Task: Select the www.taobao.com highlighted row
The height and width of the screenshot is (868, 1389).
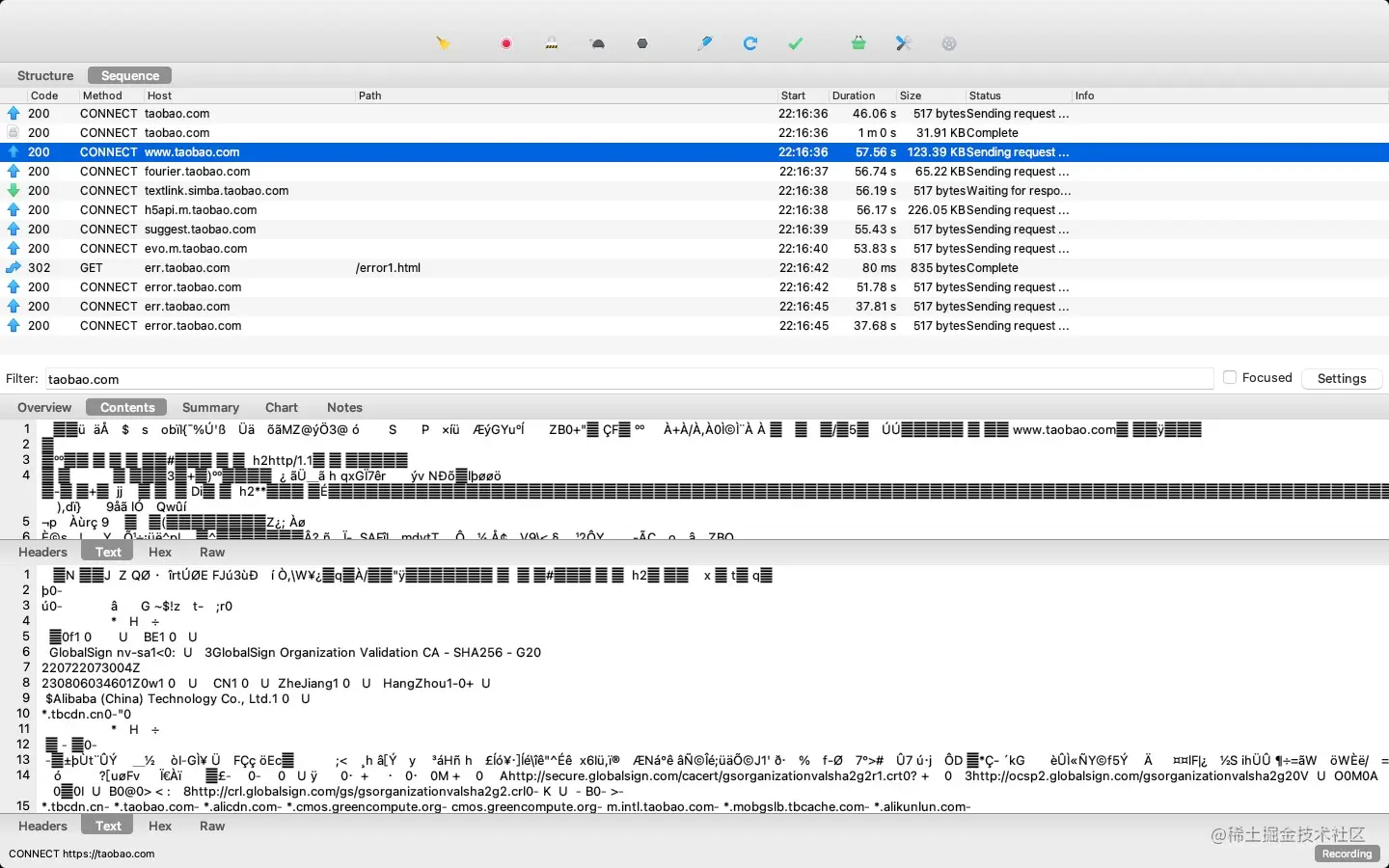Action: 694,152
